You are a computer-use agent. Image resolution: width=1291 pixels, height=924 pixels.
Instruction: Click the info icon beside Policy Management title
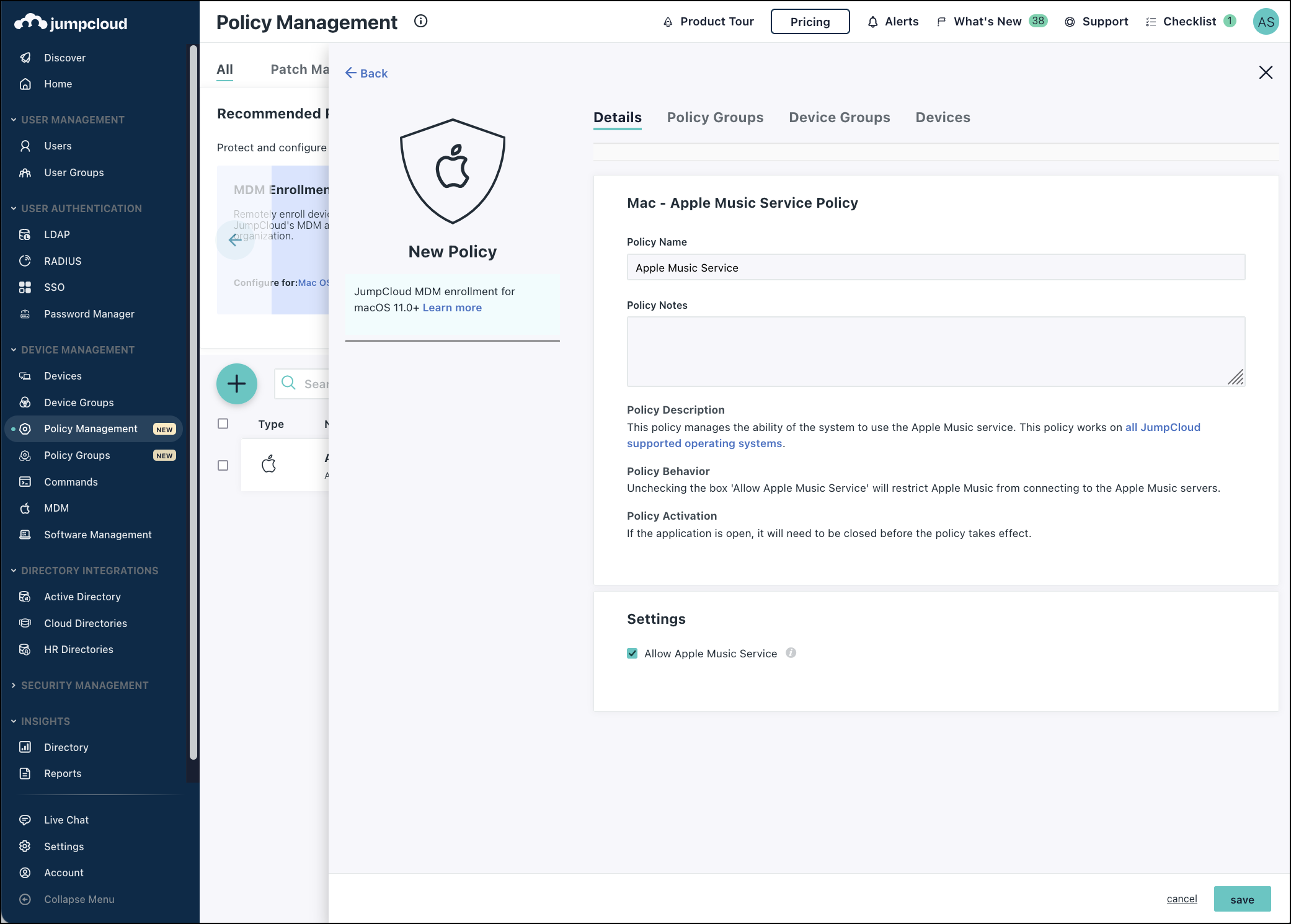[x=421, y=21]
